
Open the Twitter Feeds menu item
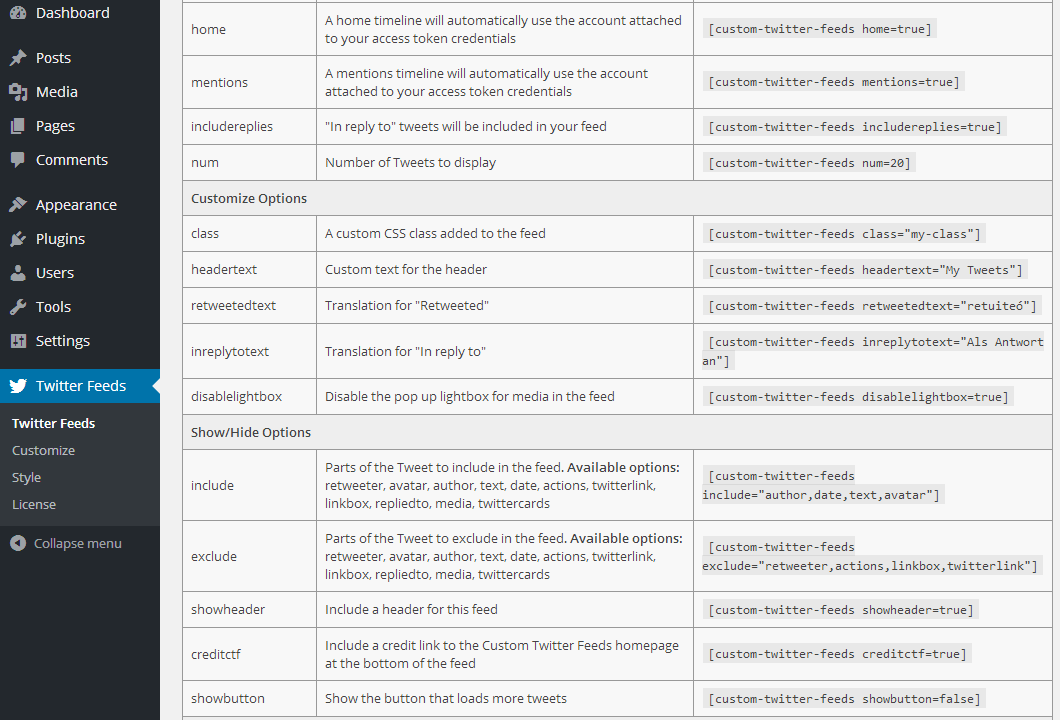click(81, 386)
